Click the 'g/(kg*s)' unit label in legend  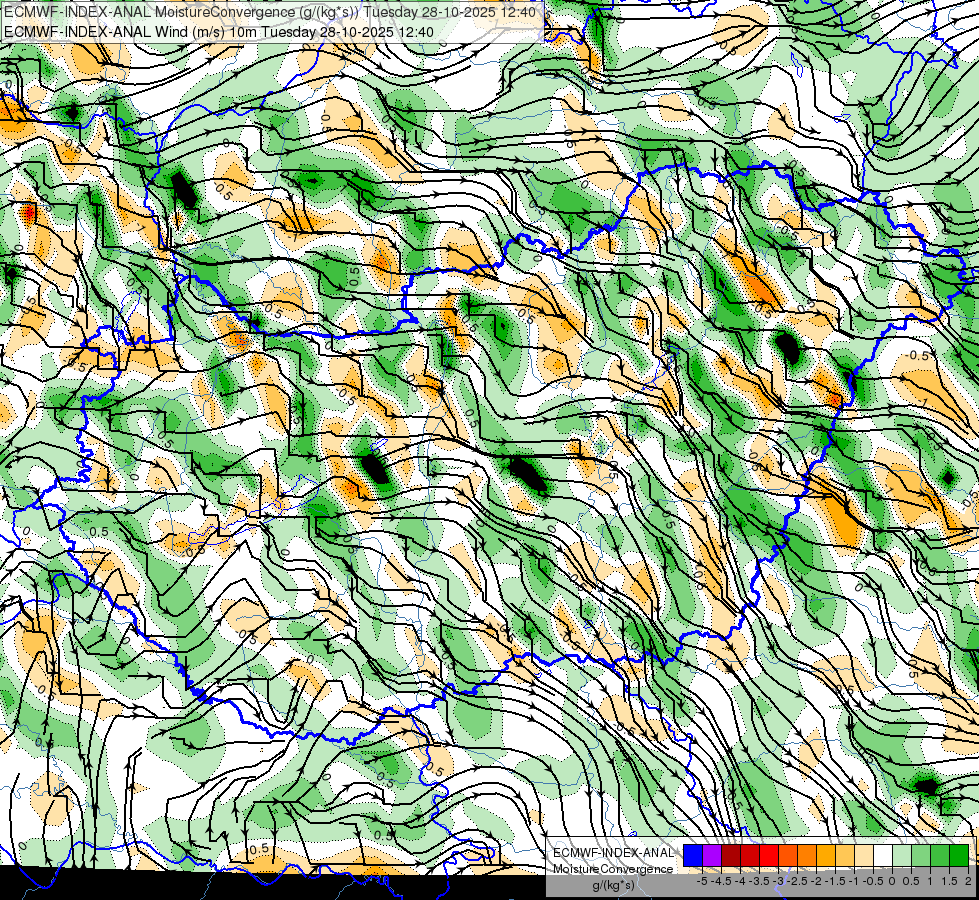(613, 885)
